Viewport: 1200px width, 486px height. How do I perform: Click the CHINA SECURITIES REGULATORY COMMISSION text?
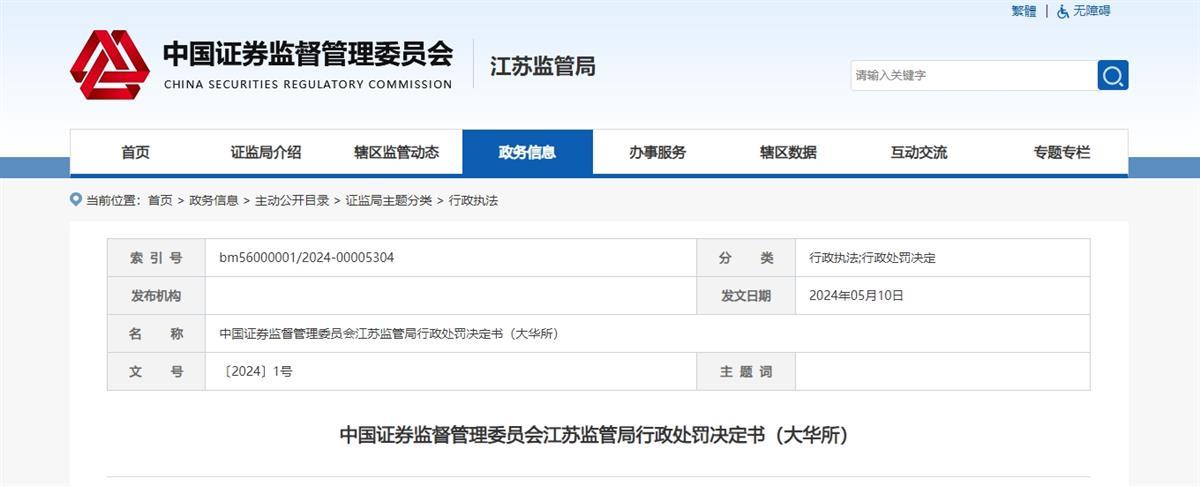pyautogui.click(x=308, y=84)
